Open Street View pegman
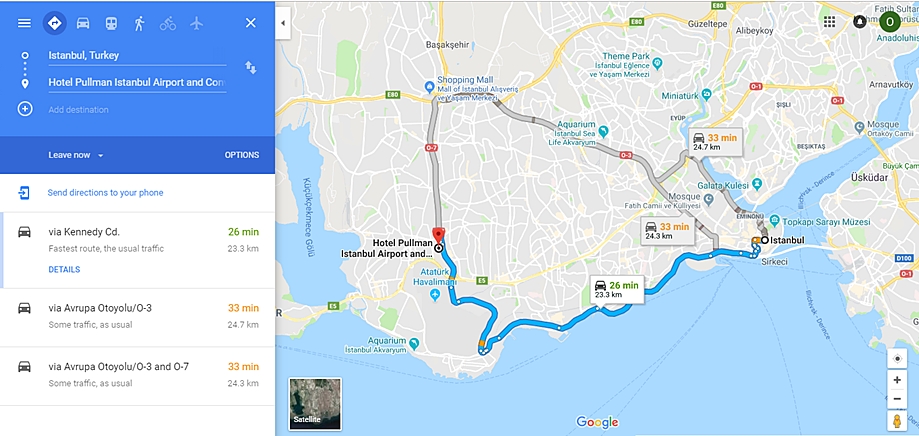 897,421
